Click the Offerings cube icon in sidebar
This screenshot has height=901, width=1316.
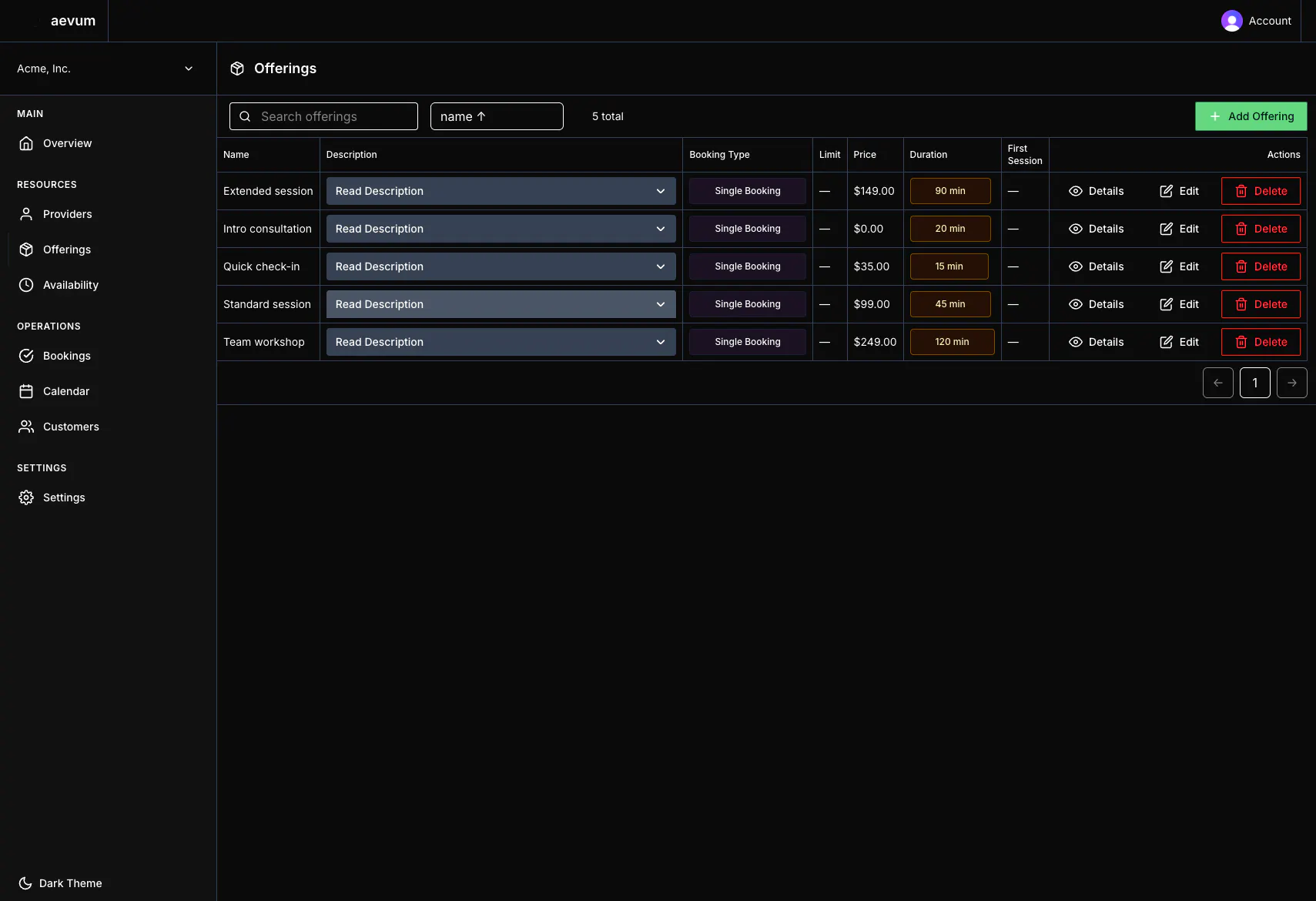pyautogui.click(x=26, y=250)
